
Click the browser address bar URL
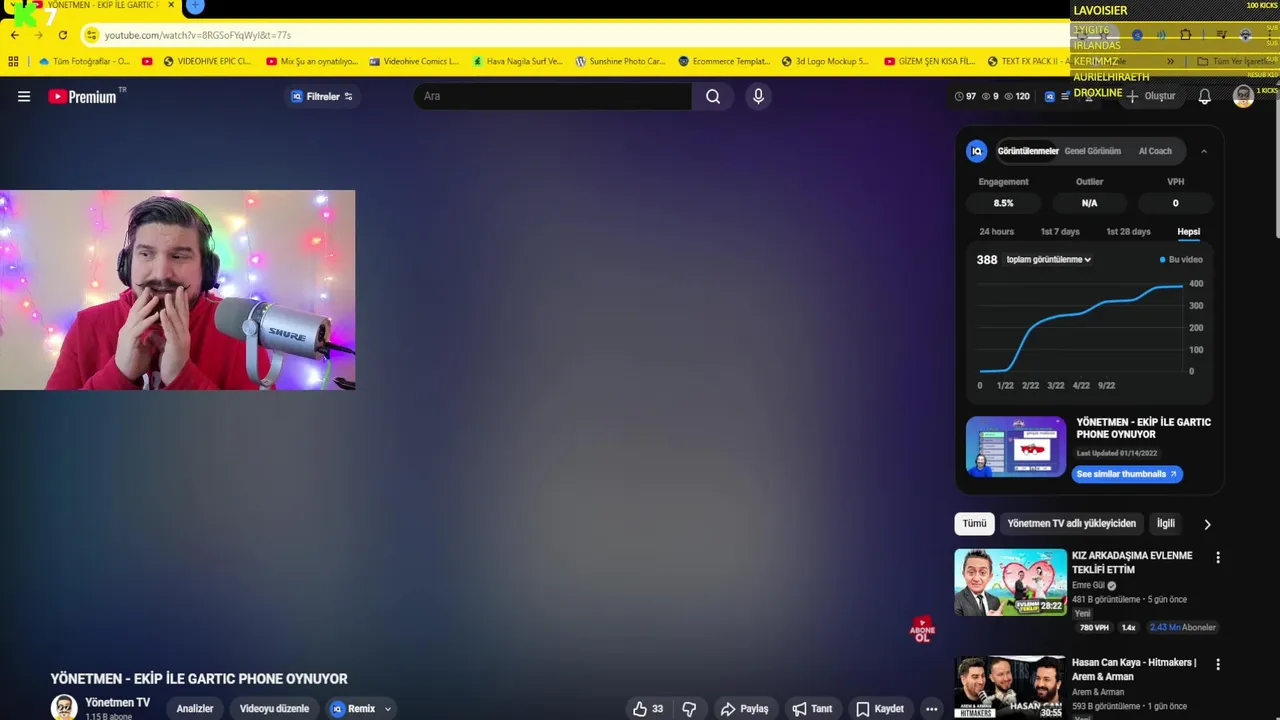tap(198, 35)
